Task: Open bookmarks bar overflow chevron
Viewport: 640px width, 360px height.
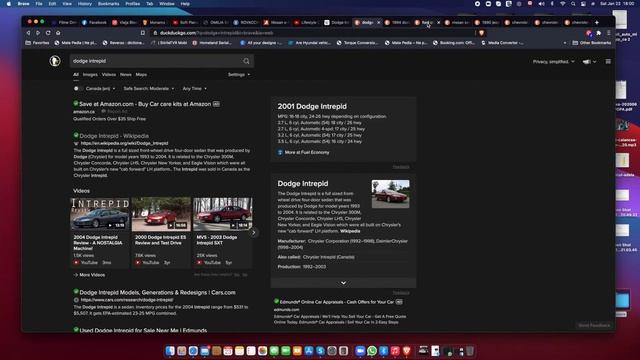Action: (x=564, y=43)
